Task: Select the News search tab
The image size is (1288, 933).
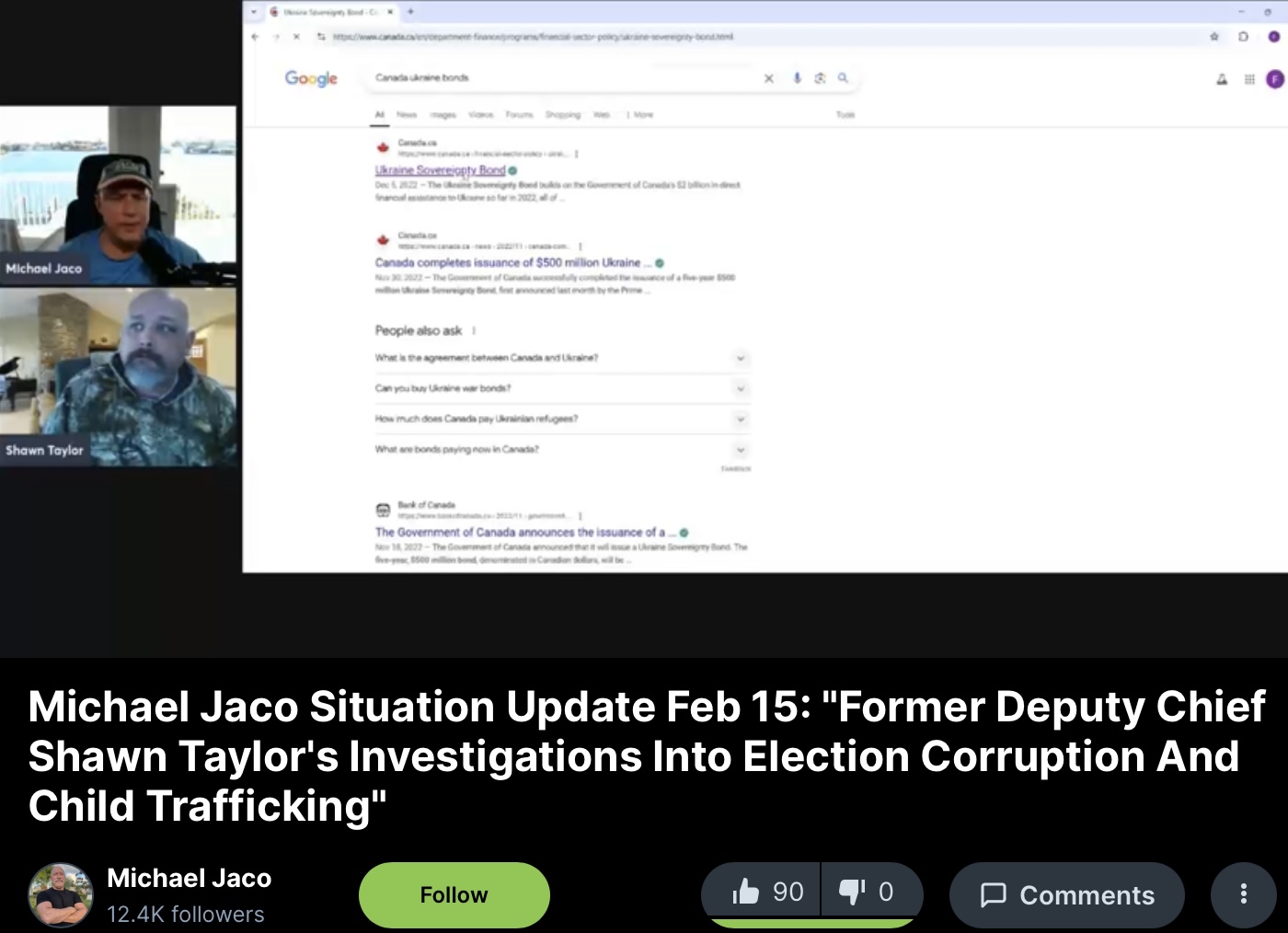Action: tap(407, 115)
